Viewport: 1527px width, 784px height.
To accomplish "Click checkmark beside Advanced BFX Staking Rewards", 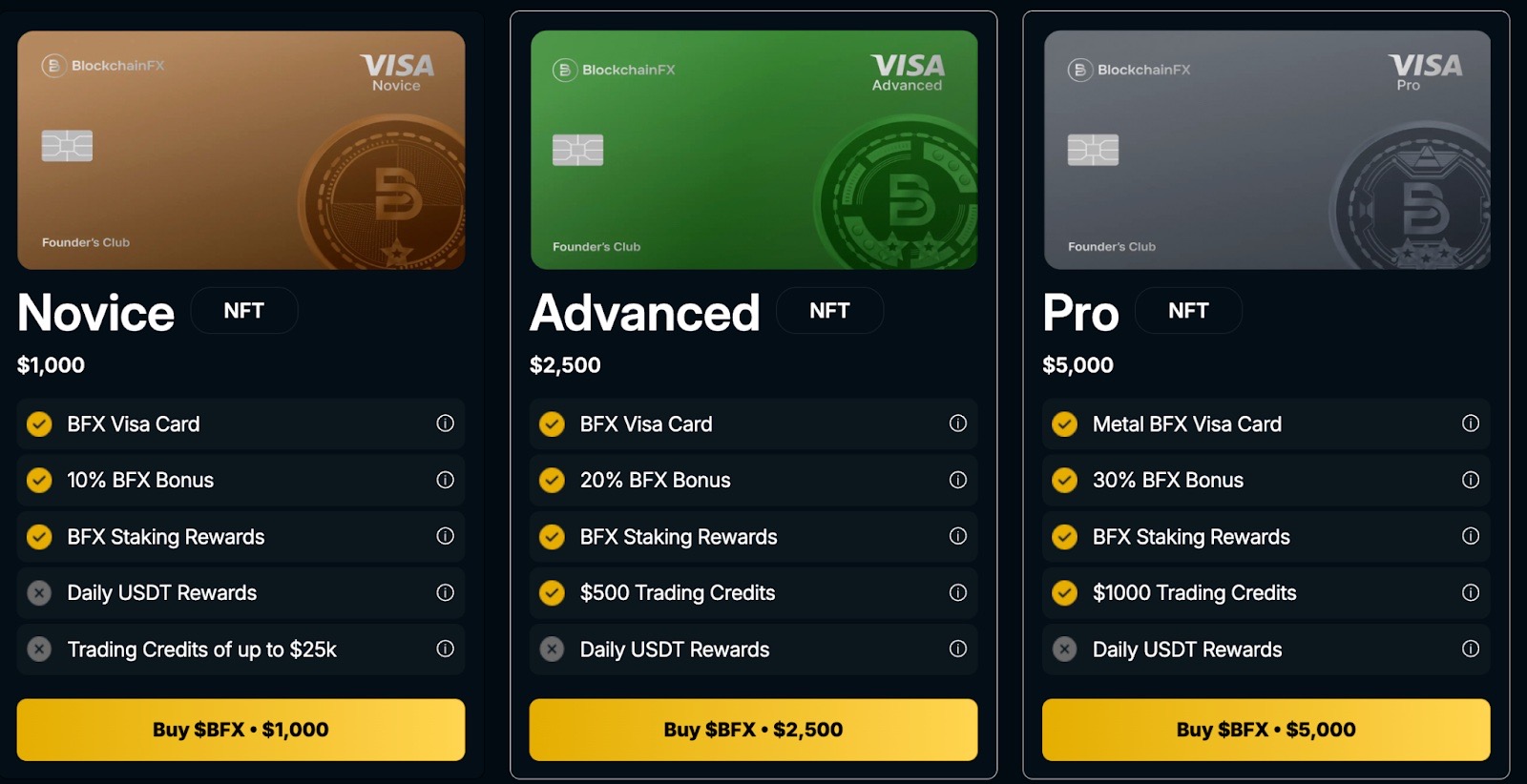I will 552,537.
